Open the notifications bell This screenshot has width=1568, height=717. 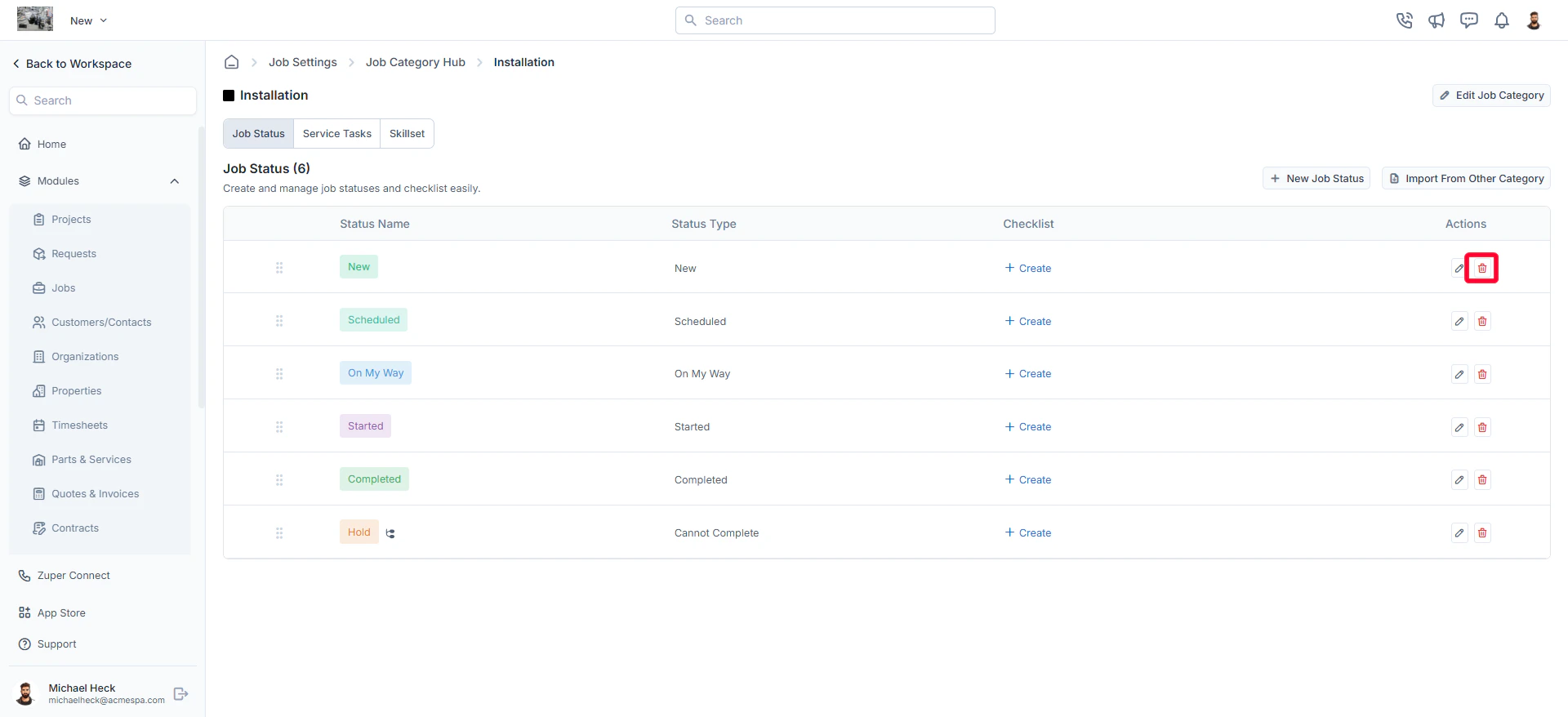tap(1502, 20)
